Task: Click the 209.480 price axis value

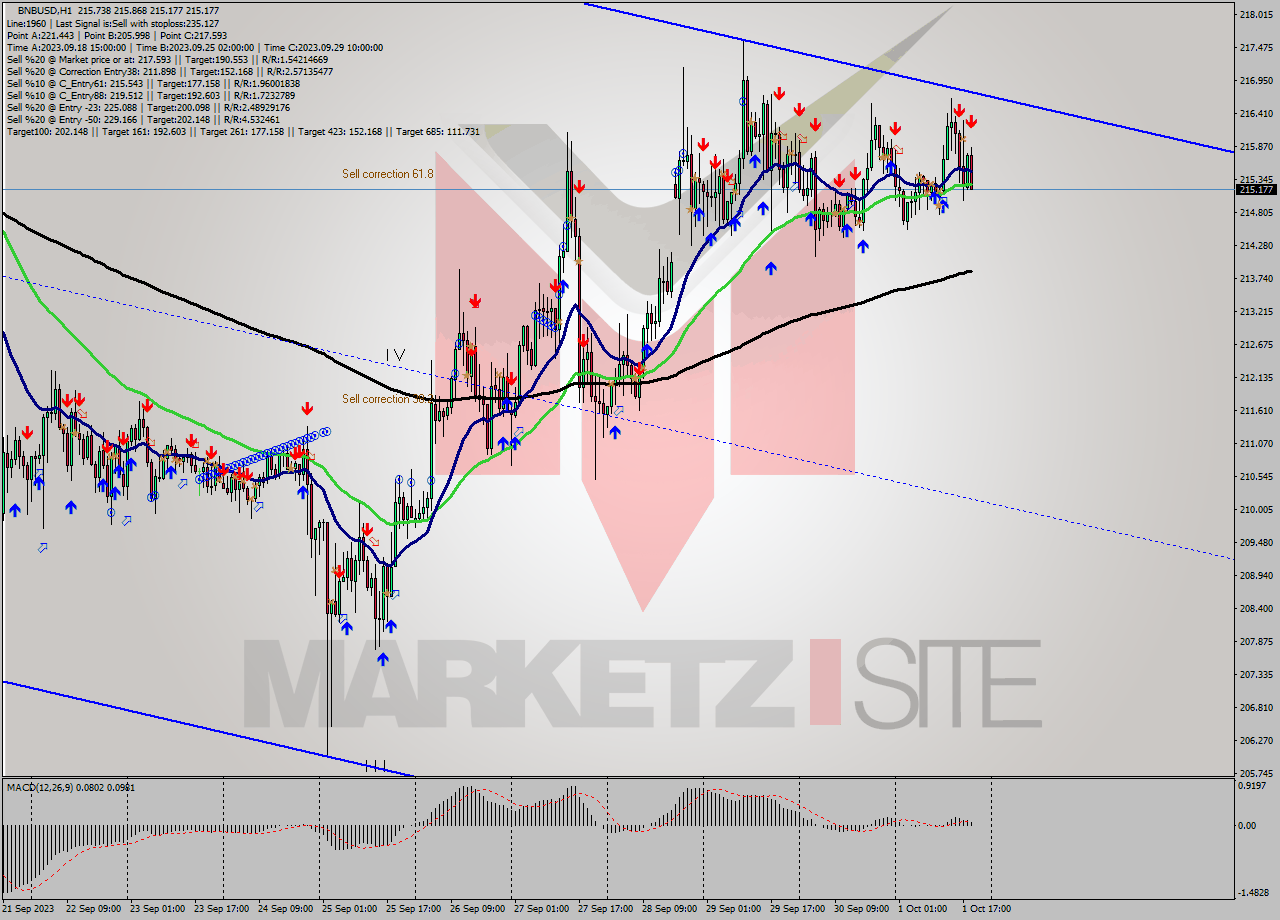Action: pos(1256,543)
